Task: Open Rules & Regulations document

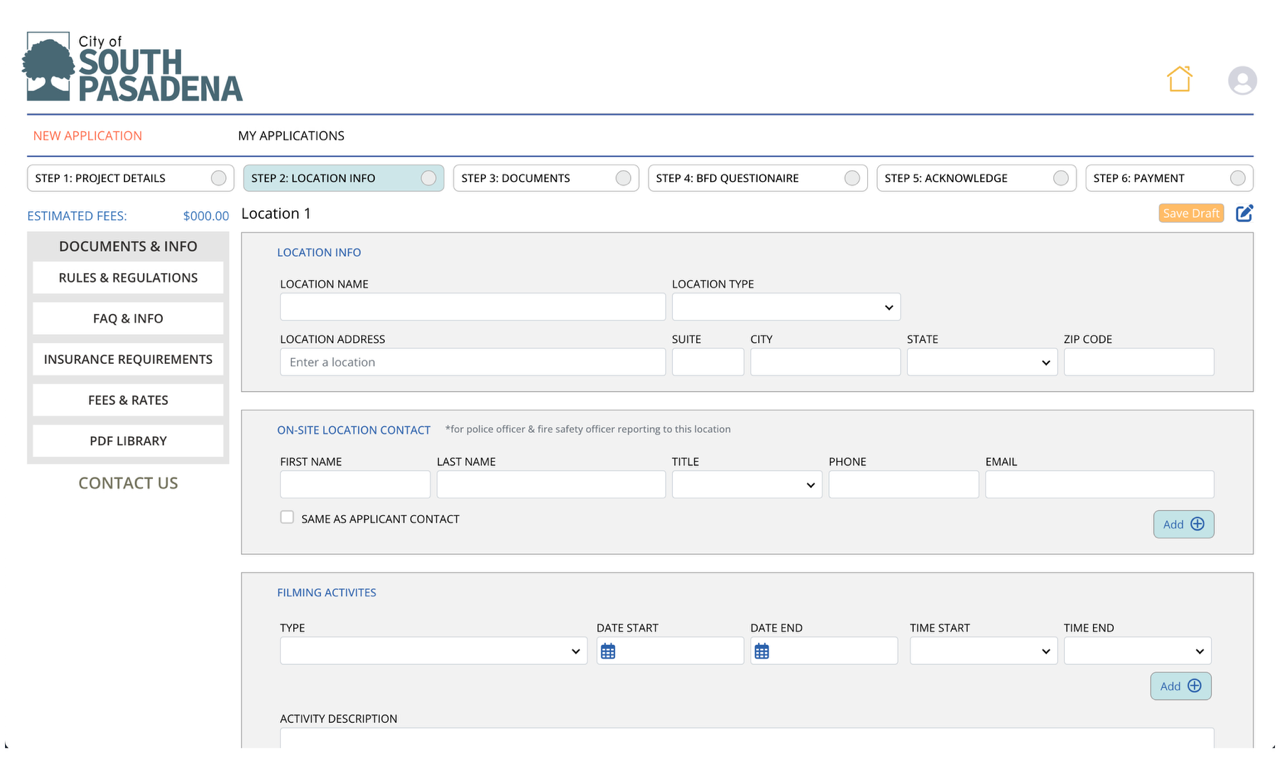Action: pyautogui.click(x=128, y=278)
